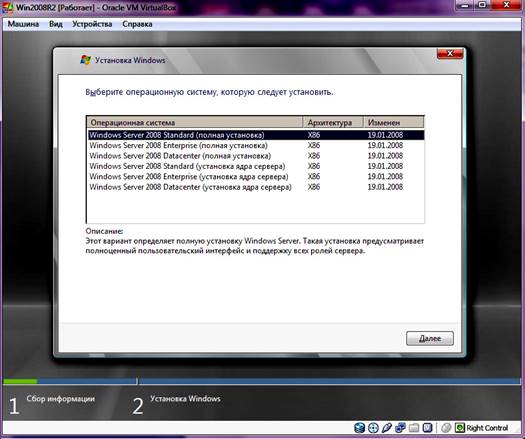Click the Далее button

point(430,339)
